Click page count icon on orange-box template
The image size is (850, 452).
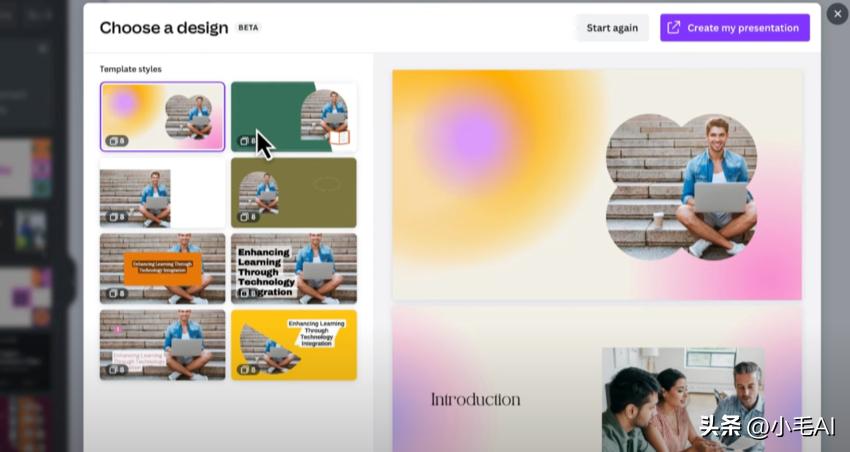point(117,293)
